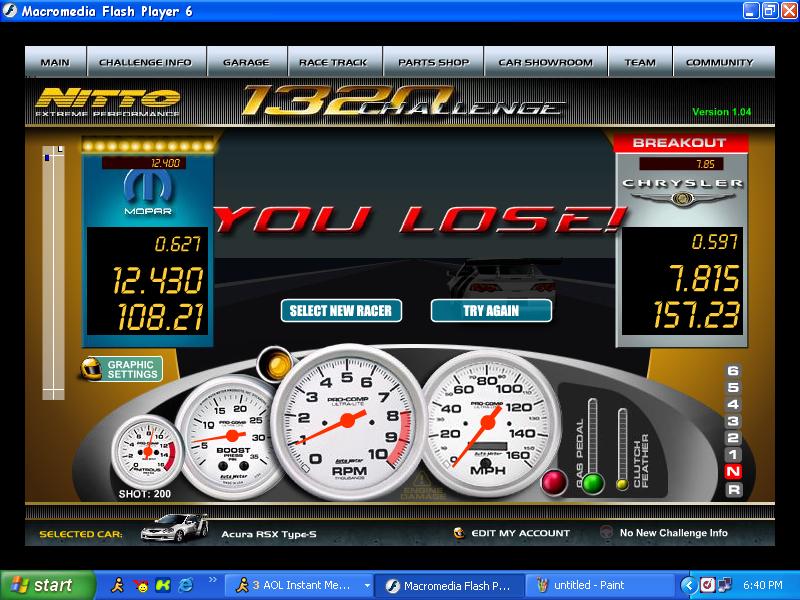Launch Internet Explorer from quick launch
Viewport: 800px width, 600px height.
[186, 585]
